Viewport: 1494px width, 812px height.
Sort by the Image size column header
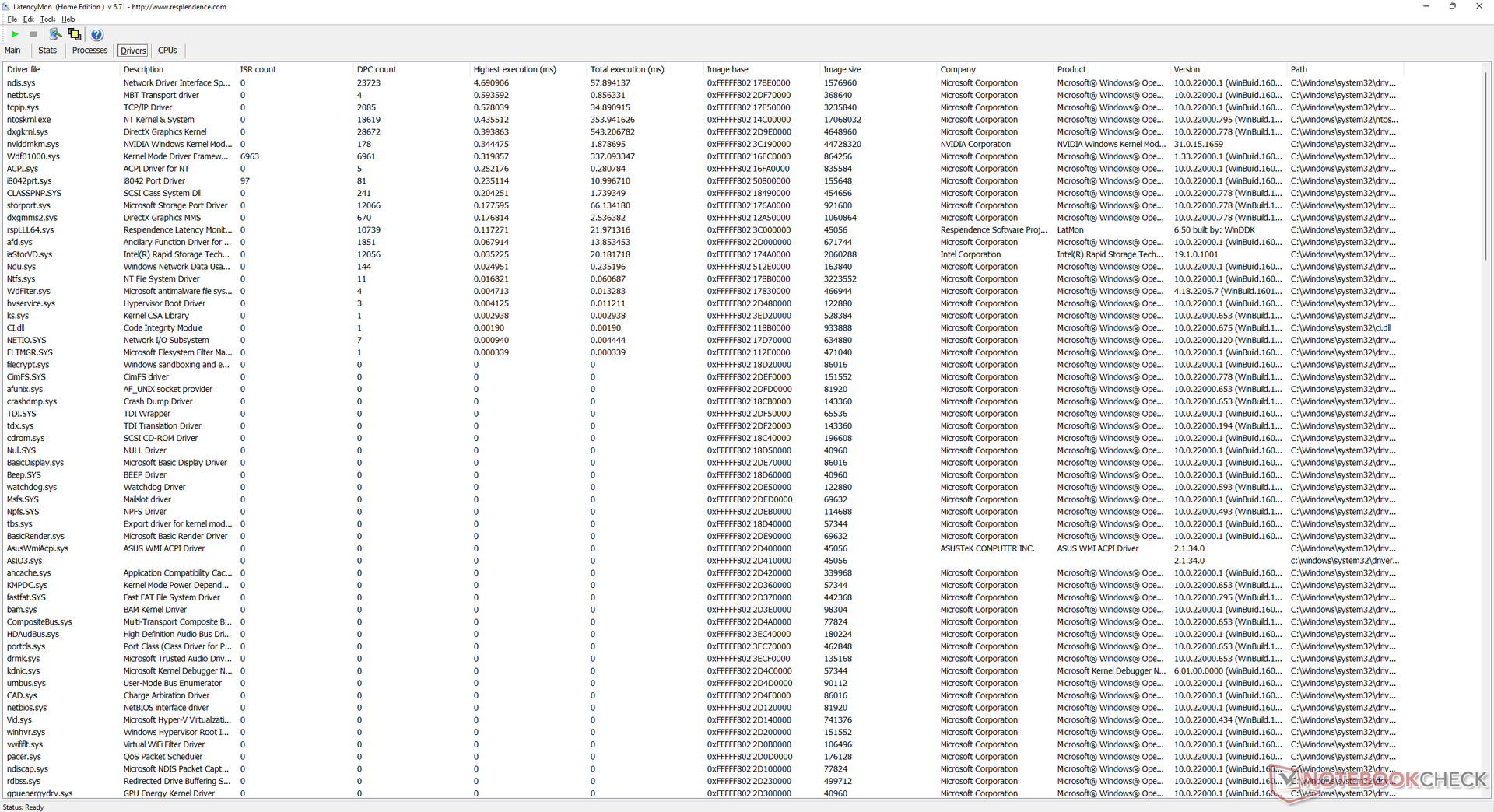[x=879, y=69]
